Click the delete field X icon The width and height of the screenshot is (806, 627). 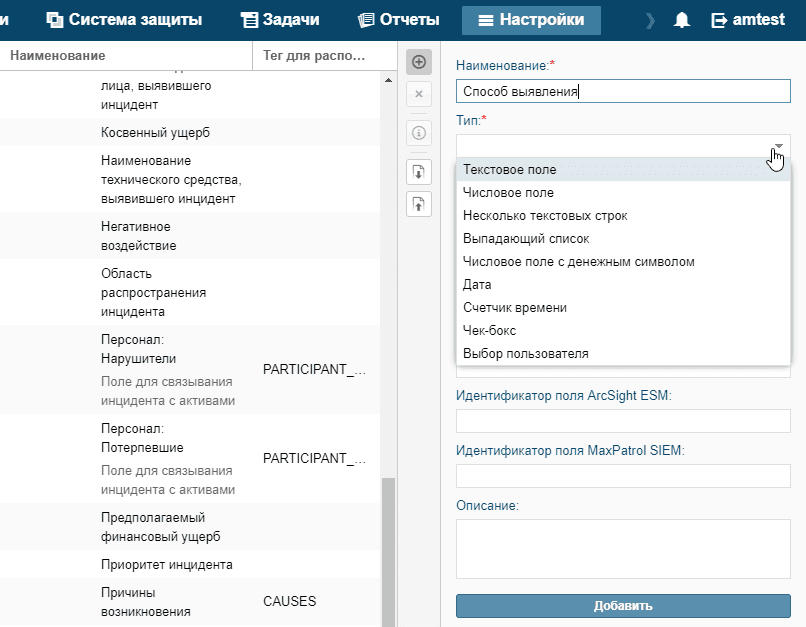point(419,94)
